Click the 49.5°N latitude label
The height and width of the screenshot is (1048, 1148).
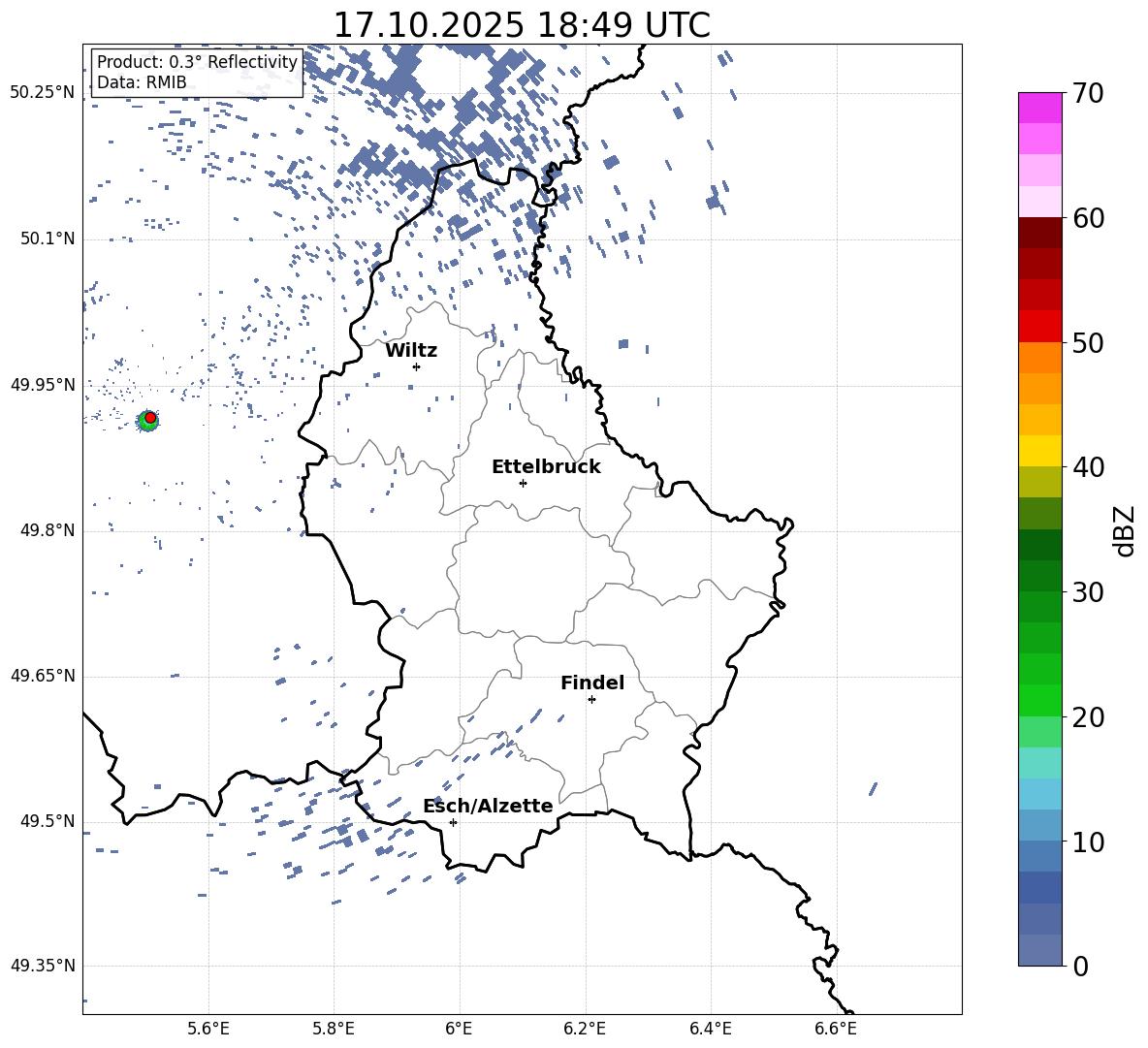[x=48, y=821]
